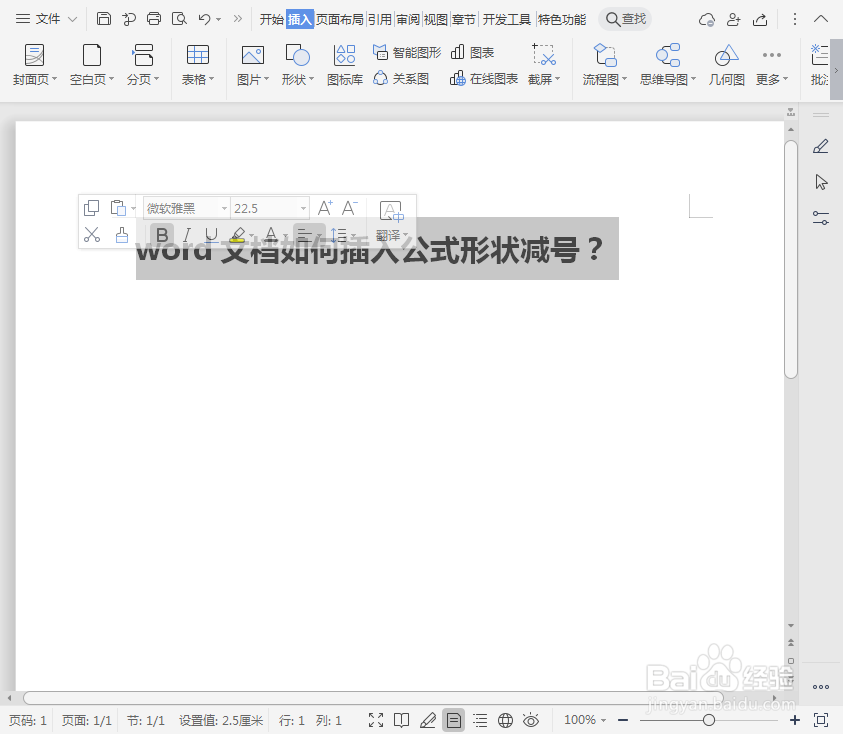The height and width of the screenshot is (734, 843).
Task: Toggle bold formatting in the mini toolbar
Action: click(161, 234)
